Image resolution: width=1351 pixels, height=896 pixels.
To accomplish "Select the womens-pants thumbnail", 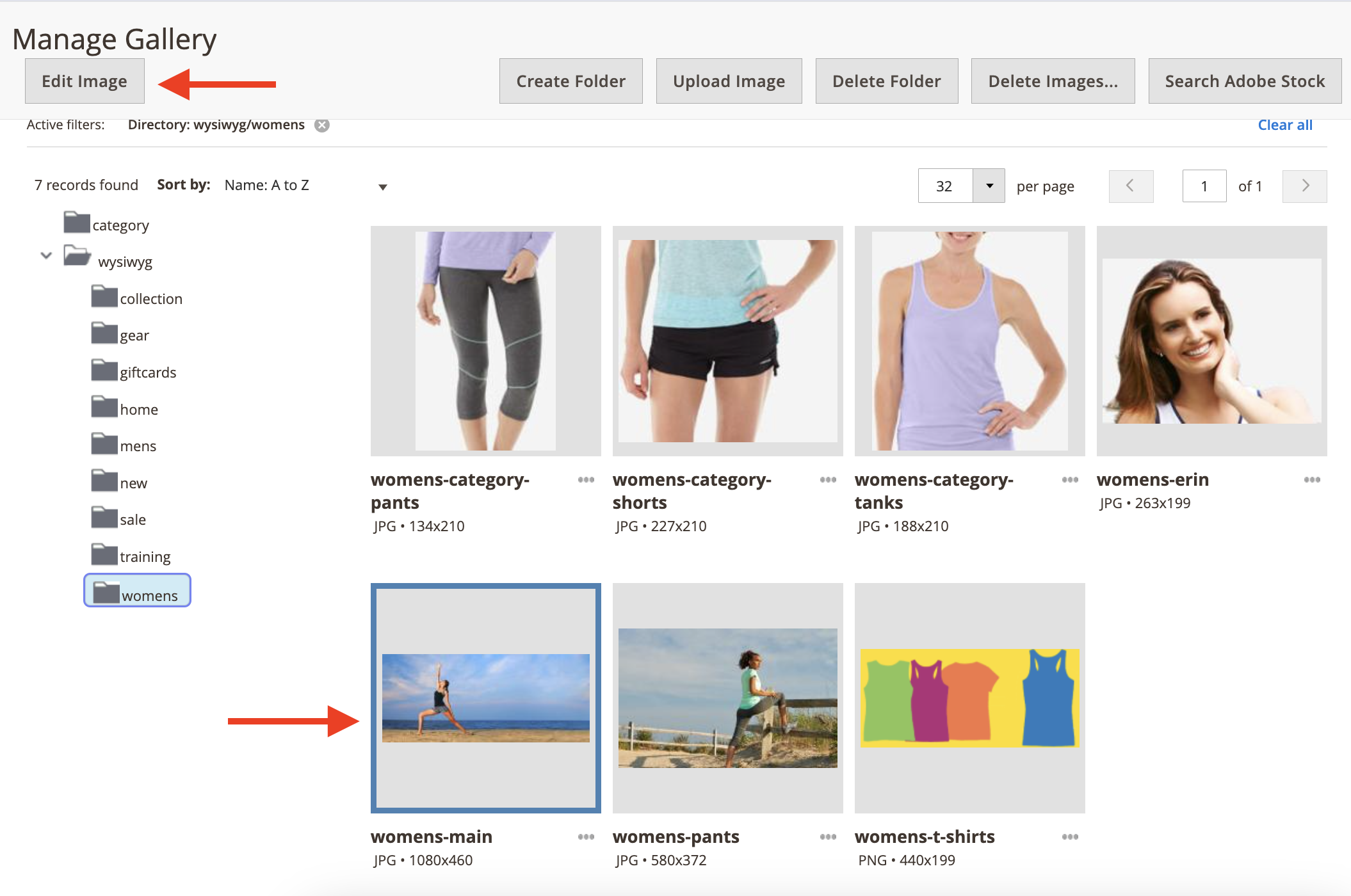I will pos(727,698).
